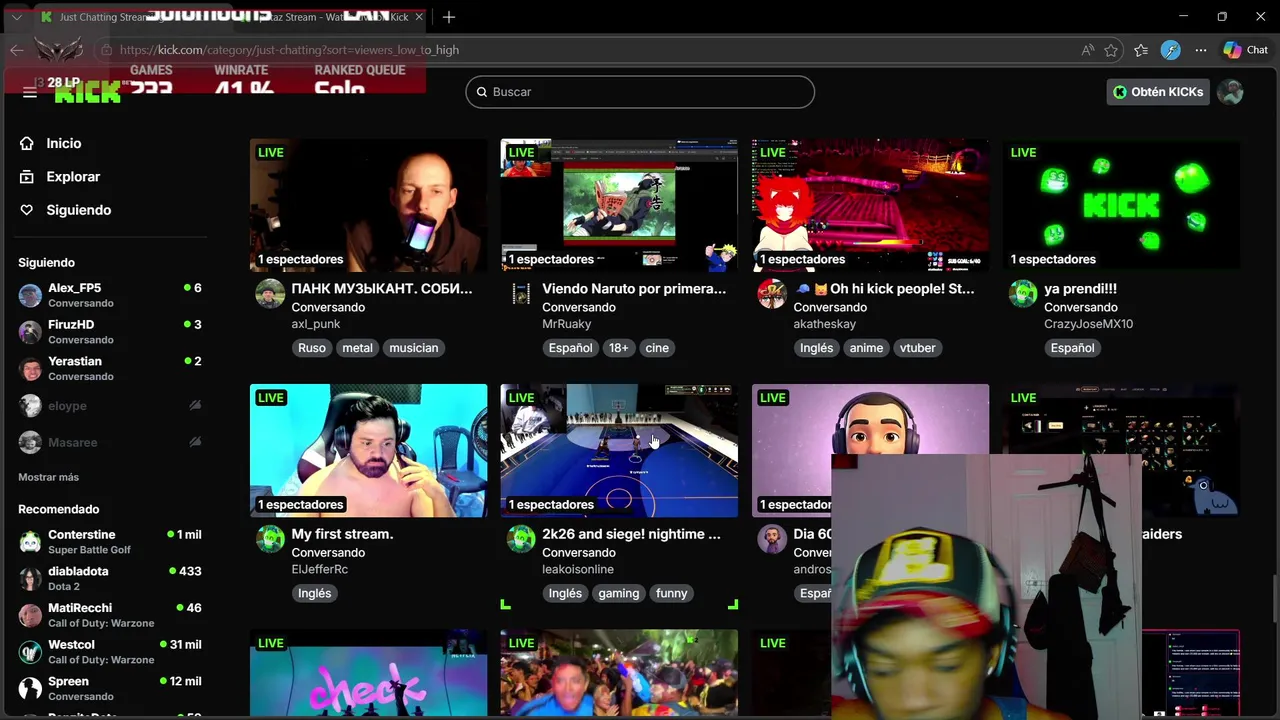Open Inicio in the sidebar
The width and height of the screenshot is (1280, 720).
coord(64,143)
